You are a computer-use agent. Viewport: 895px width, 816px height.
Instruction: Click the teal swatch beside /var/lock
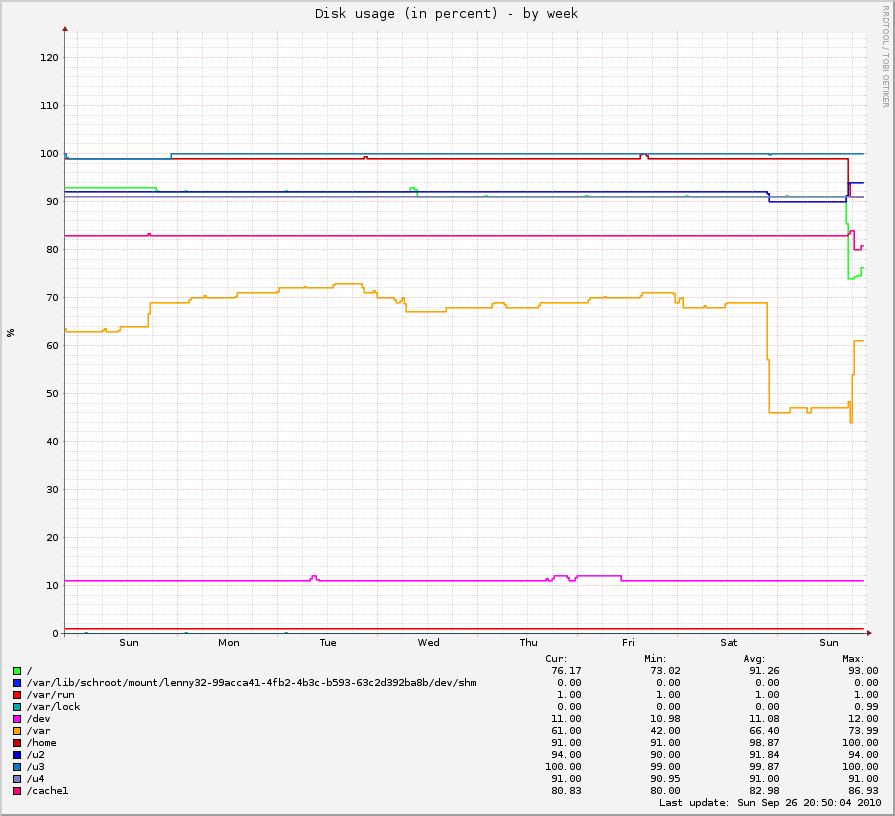click(17, 707)
